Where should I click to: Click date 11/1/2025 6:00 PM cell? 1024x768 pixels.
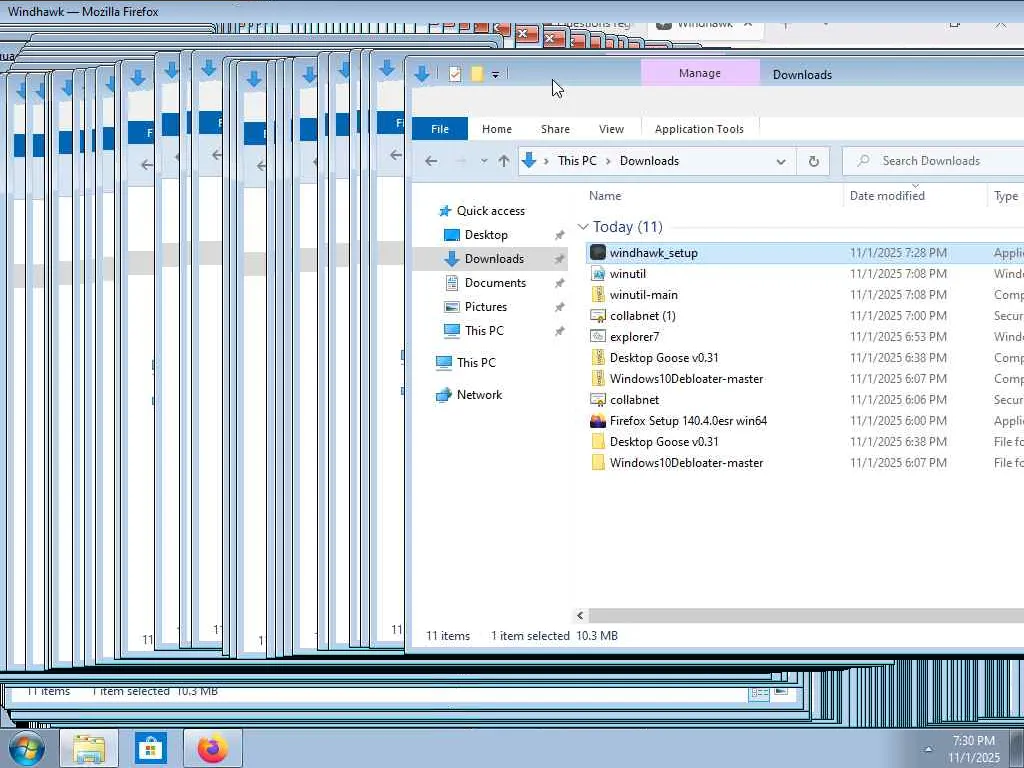898,421
